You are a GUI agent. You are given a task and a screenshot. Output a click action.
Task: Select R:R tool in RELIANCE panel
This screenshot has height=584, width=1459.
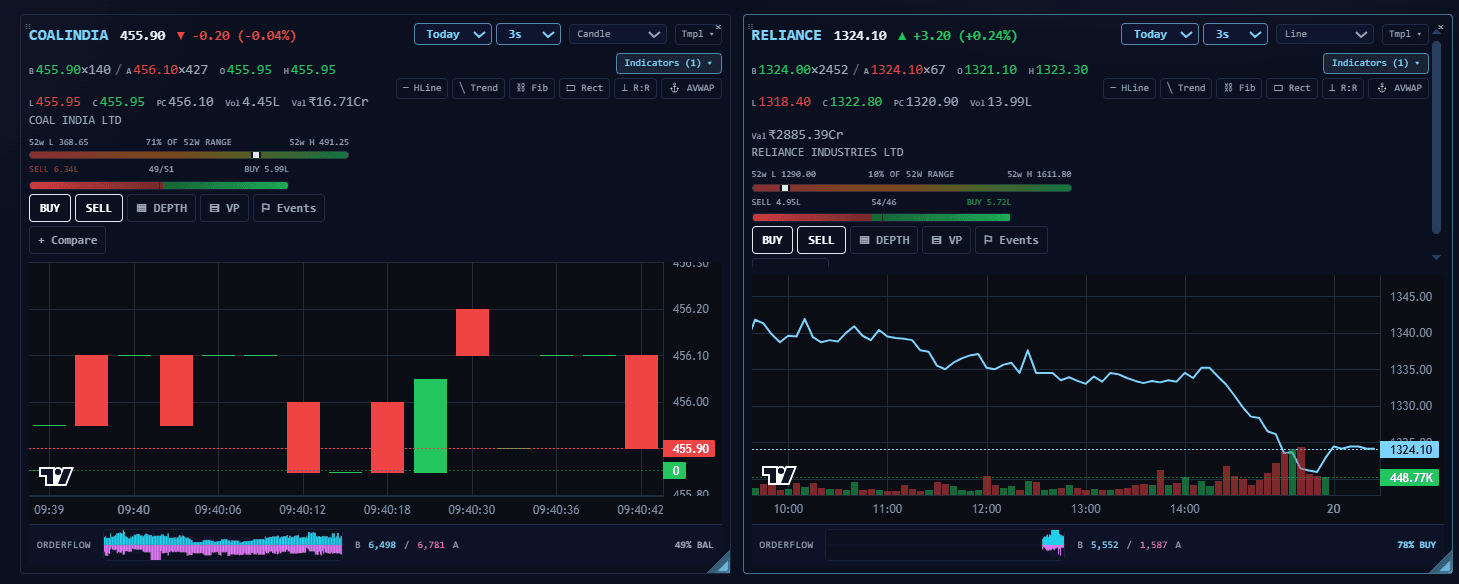[1345, 88]
